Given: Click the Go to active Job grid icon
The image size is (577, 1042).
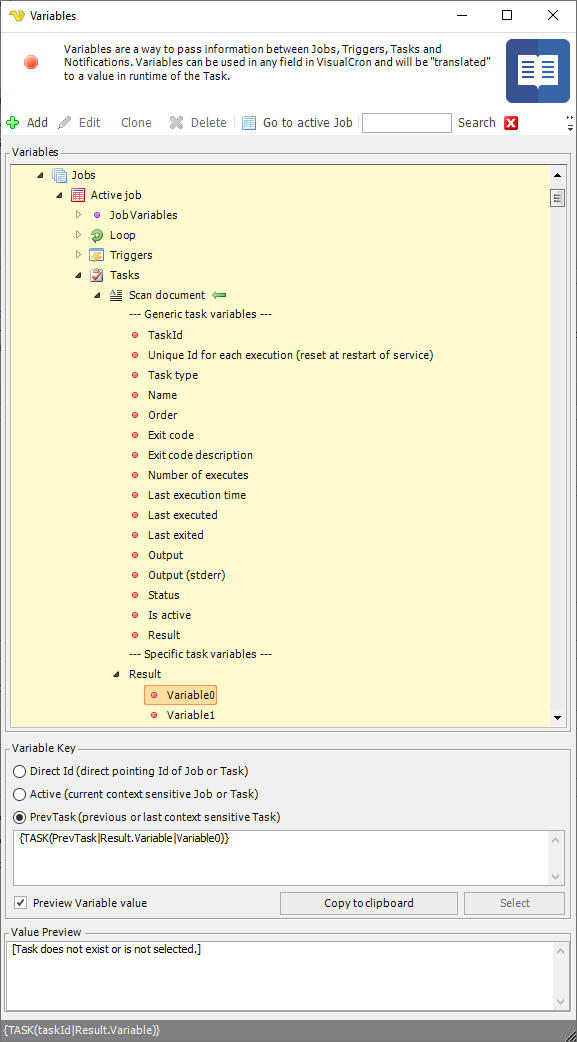Looking at the screenshot, I should (x=249, y=123).
